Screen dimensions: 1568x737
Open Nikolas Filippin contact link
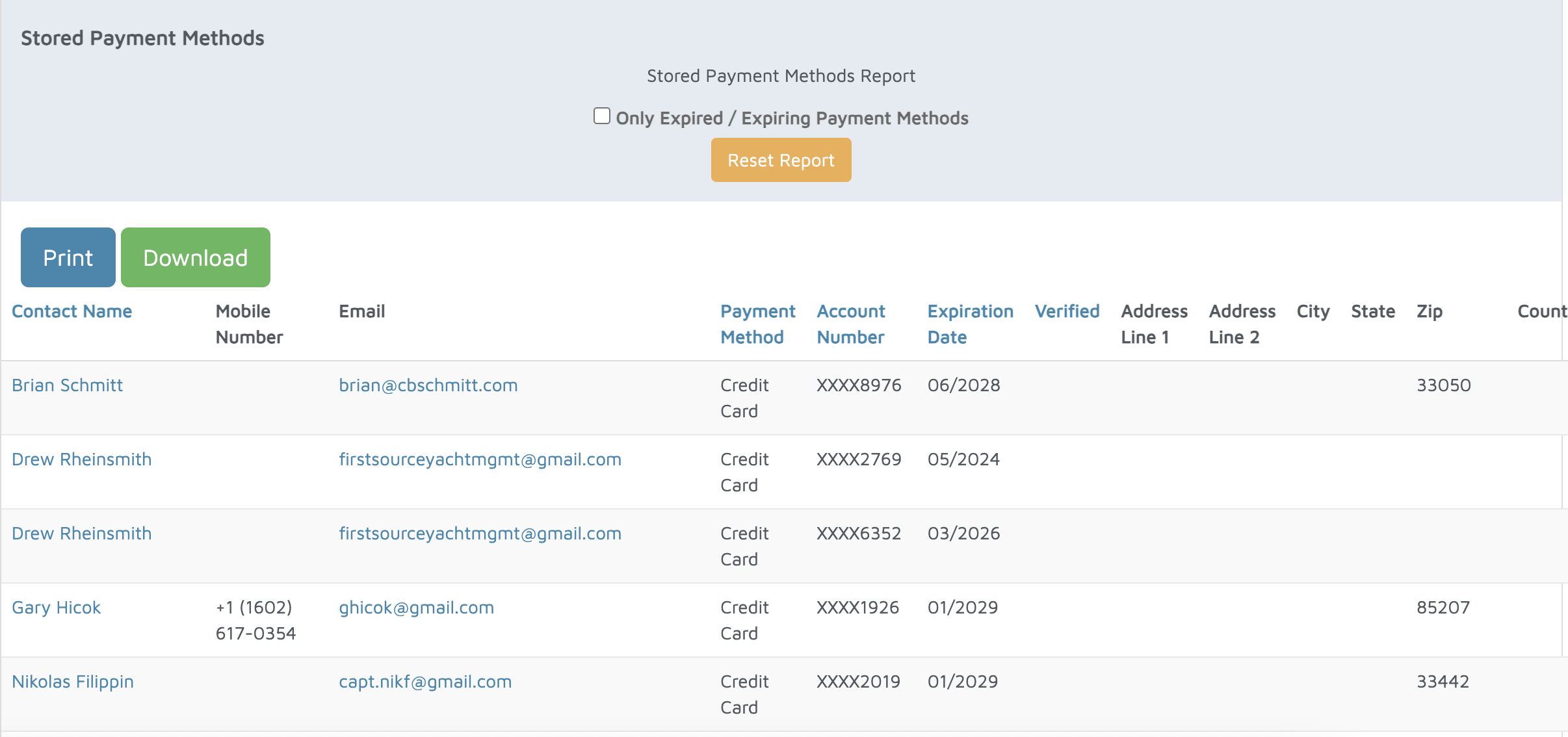click(73, 682)
